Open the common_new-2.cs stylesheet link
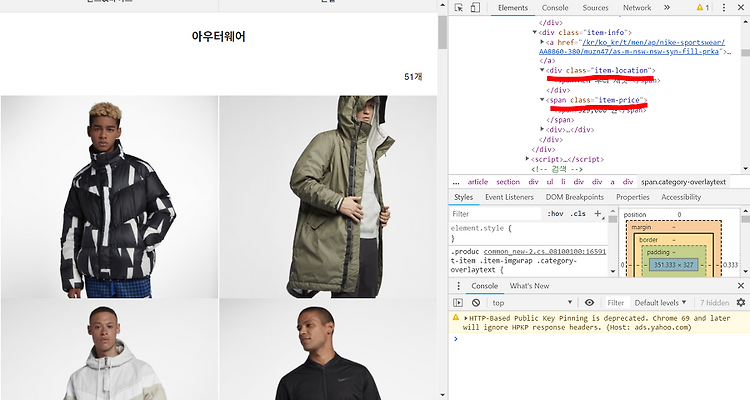Screen dimensions: 750x400 pyautogui.click(x=545, y=251)
